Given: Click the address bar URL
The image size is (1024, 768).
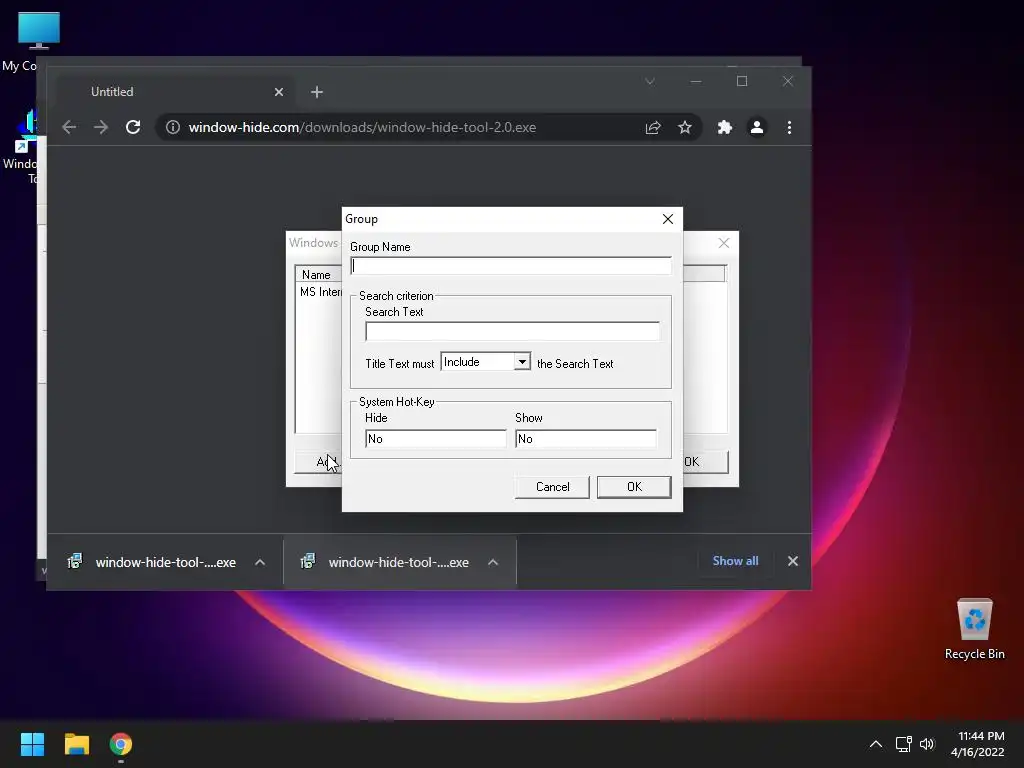Looking at the screenshot, I should pos(362,127).
